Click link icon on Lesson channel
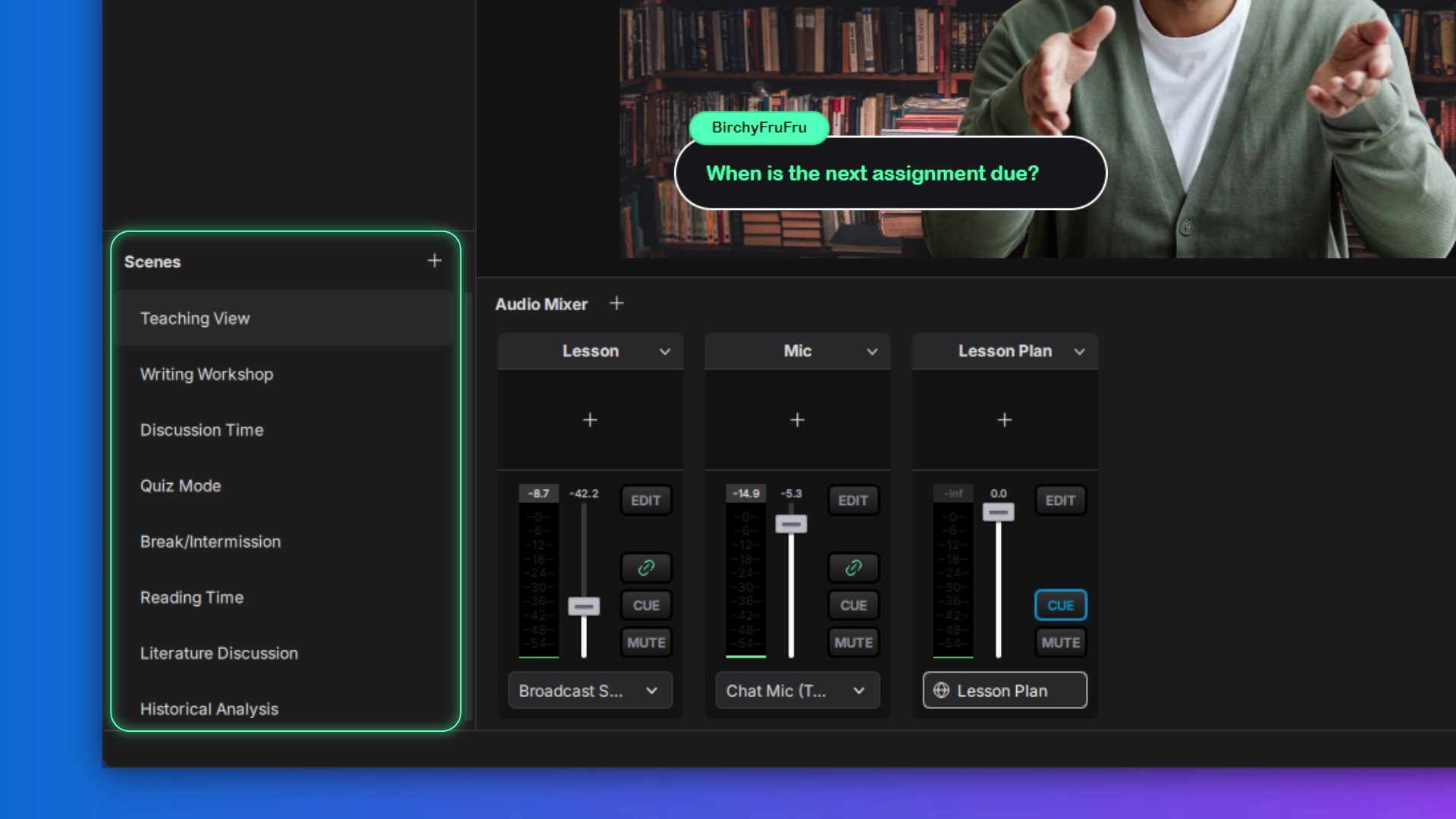 (646, 567)
